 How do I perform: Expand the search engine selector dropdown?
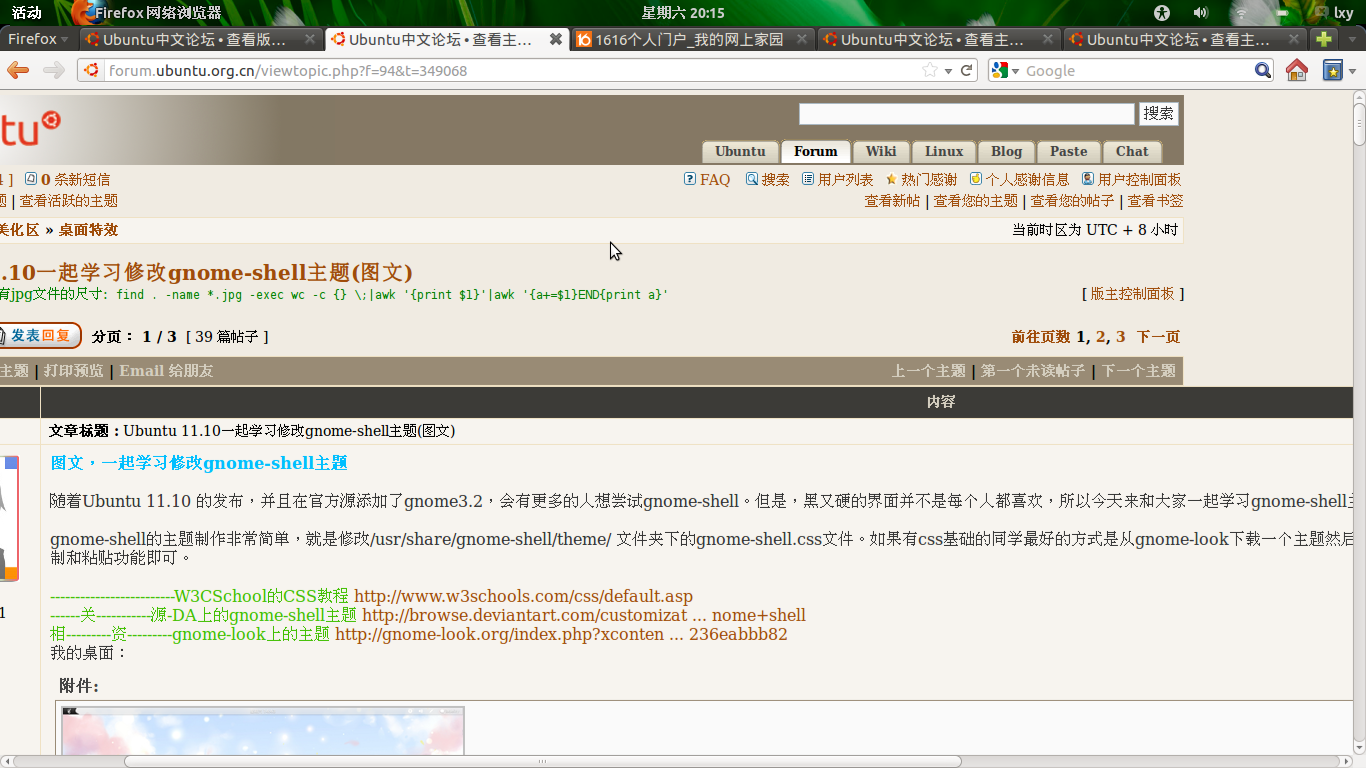click(1005, 70)
